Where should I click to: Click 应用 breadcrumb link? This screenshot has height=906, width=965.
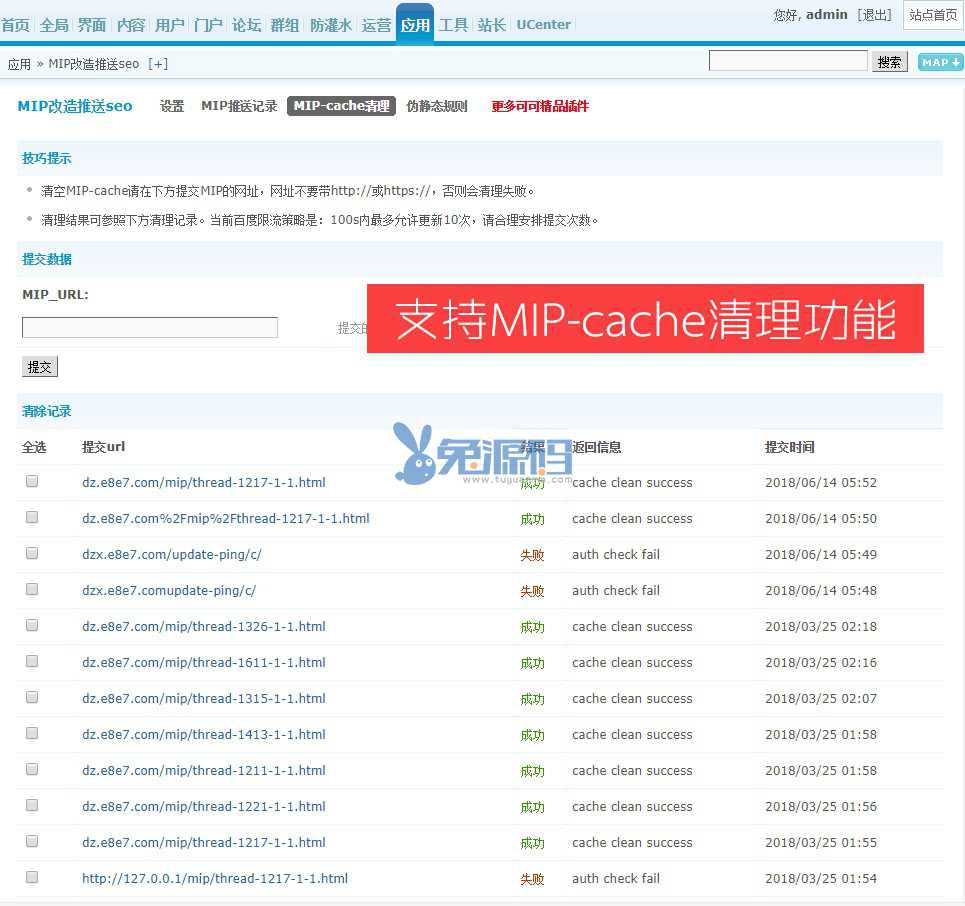pyautogui.click(x=20, y=64)
